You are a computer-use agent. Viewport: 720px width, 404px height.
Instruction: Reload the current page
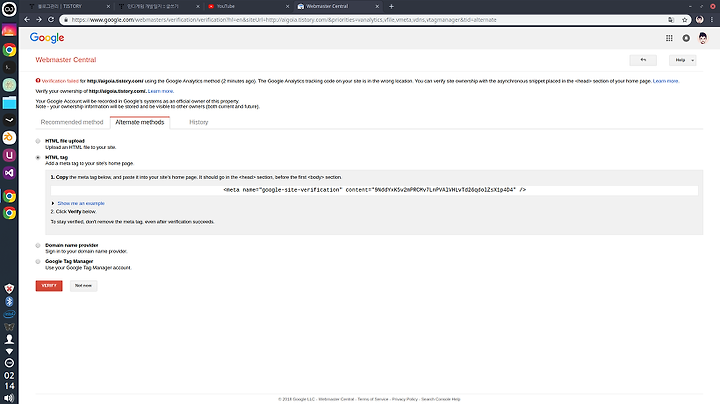(51, 20)
